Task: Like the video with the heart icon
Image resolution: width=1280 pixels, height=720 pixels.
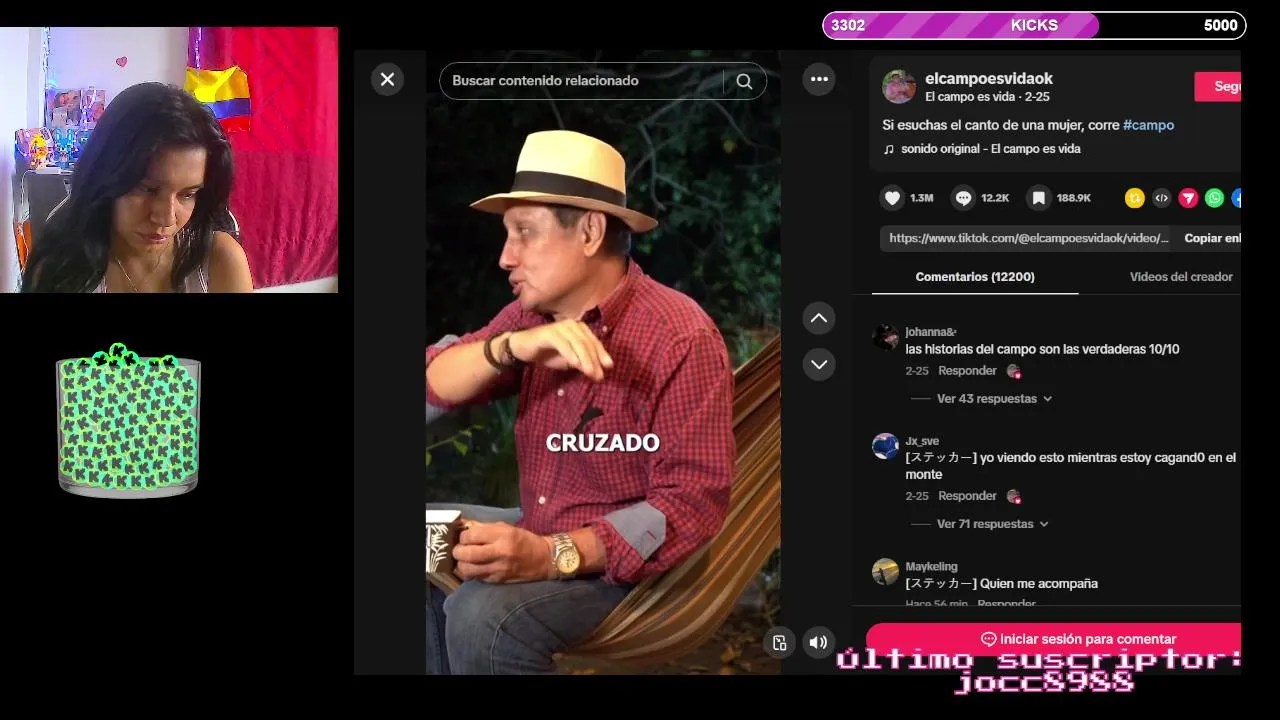Action: 893,198
